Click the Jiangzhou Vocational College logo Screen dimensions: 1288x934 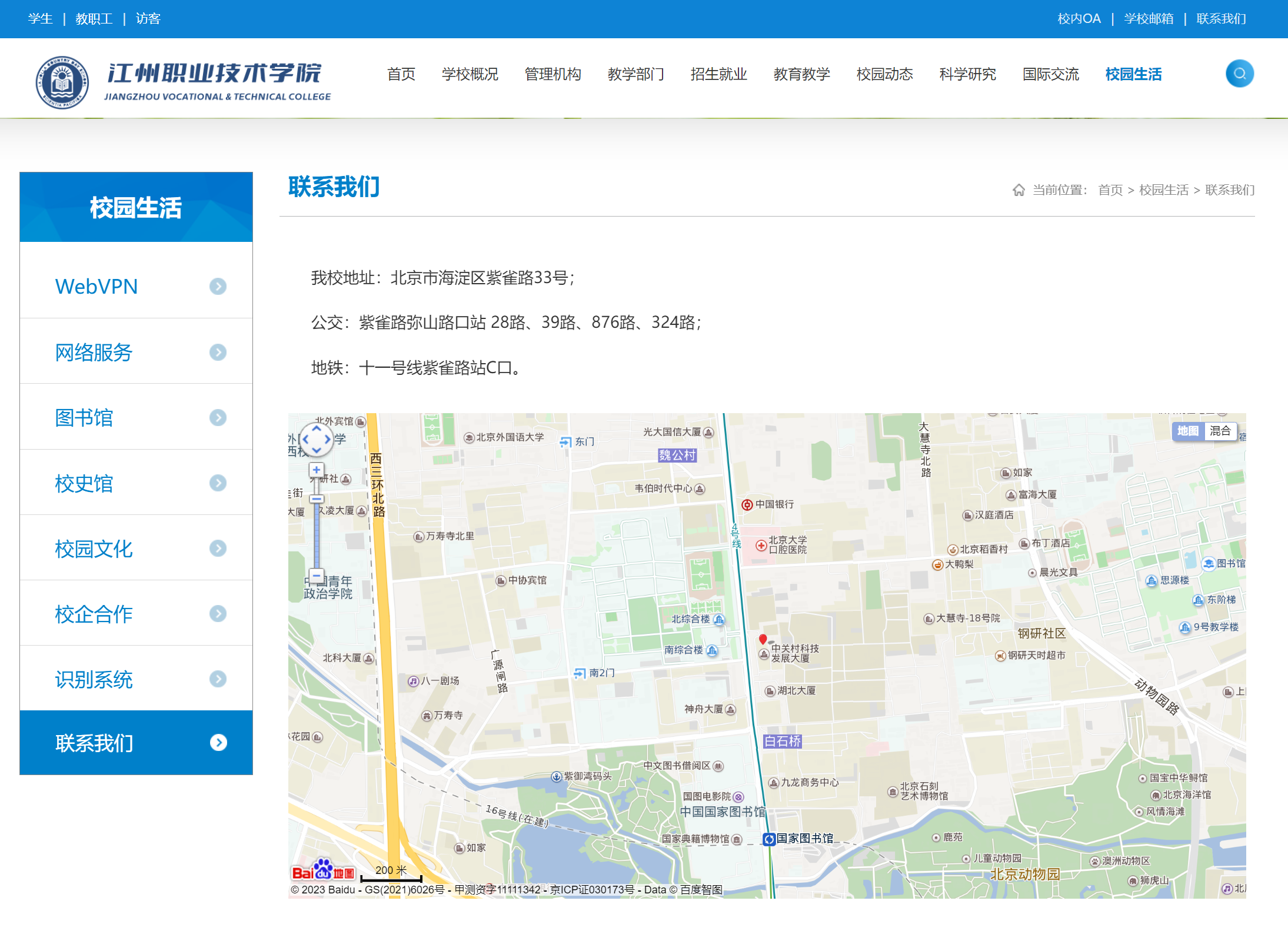(182, 78)
